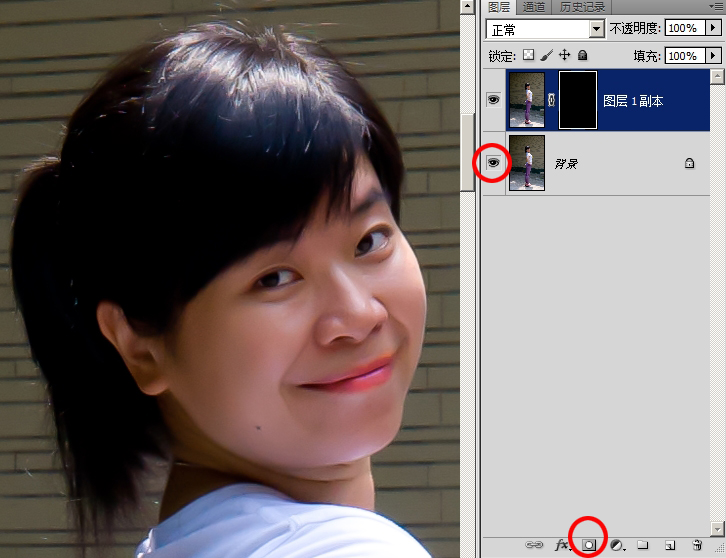Click the 不透明度 value field
The width and height of the screenshot is (726, 558).
pyautogui.click(x=685, y=28)
